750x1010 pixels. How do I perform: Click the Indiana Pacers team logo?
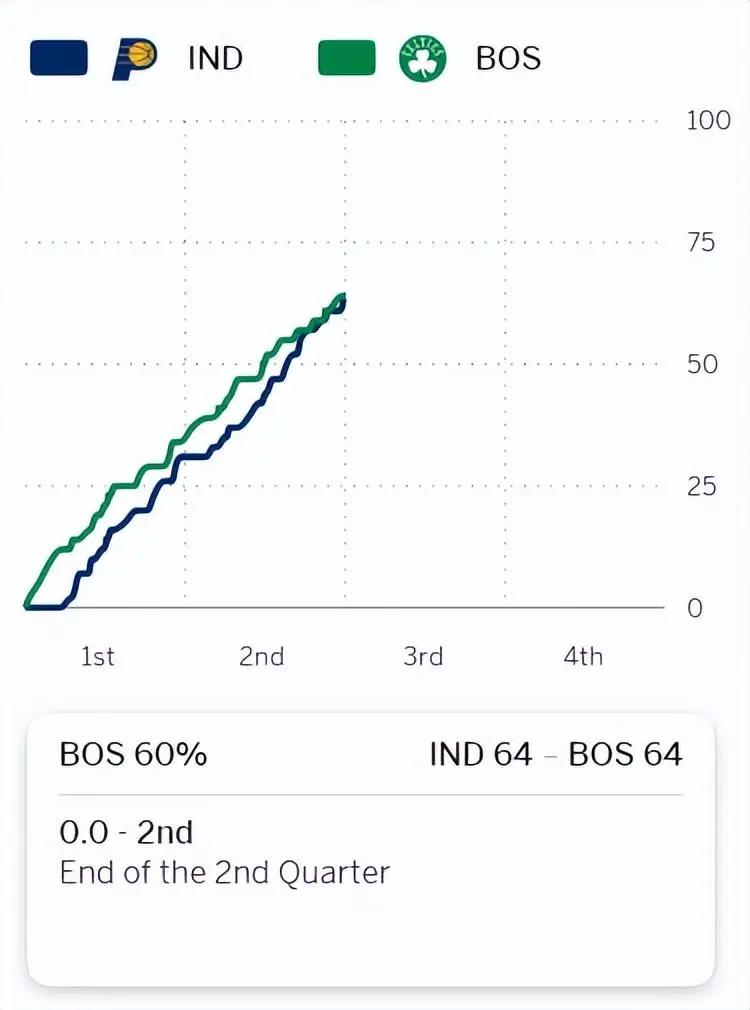pyautogui.click(x=134, y=58)
